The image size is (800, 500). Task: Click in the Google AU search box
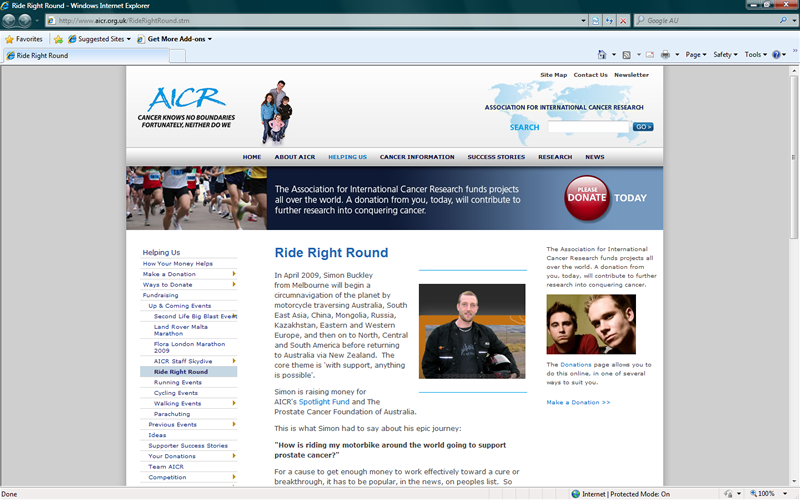(x=711, y=20)
